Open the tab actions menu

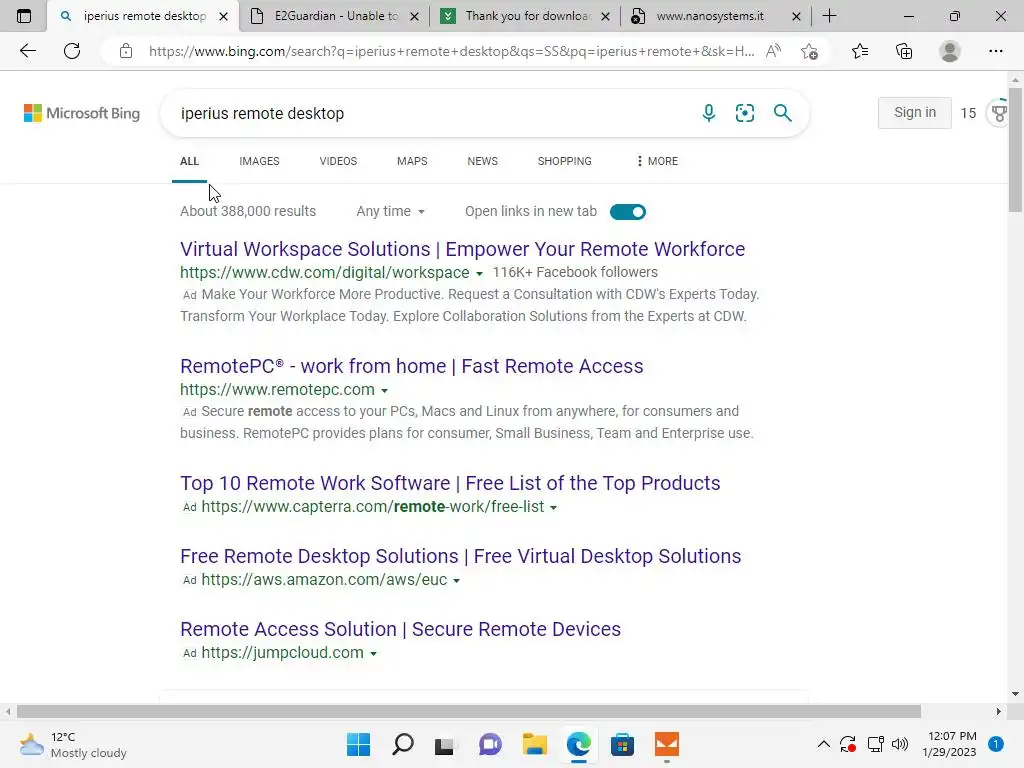click(24, 16)
